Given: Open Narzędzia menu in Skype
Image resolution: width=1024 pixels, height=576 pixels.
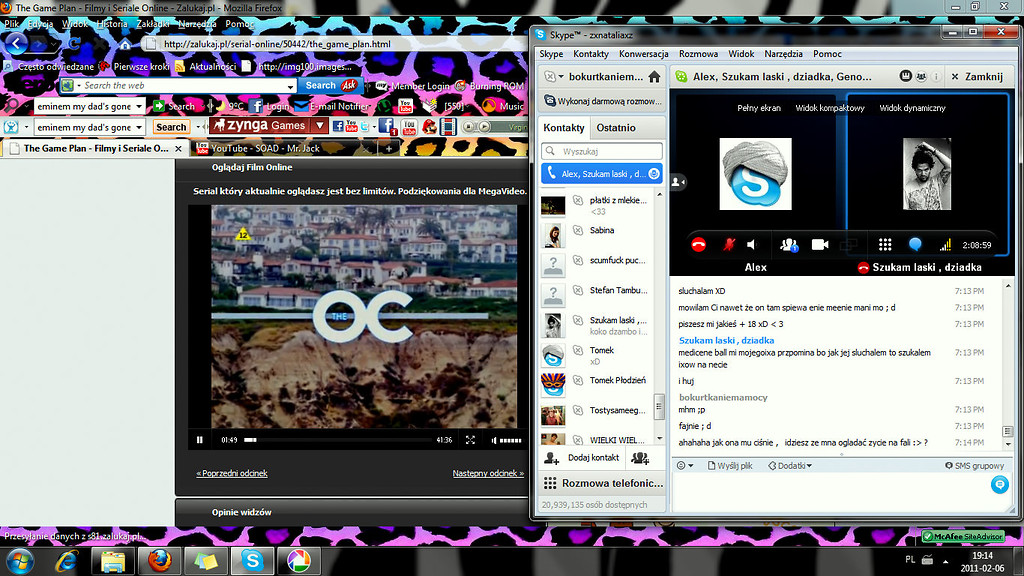Looking at the screenshot, I should click(783, 54).
